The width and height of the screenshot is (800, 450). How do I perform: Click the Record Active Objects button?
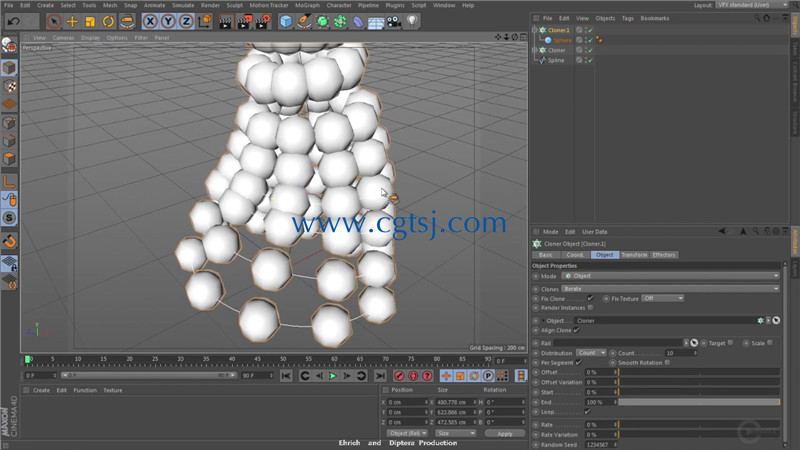[x=399, y=376]
